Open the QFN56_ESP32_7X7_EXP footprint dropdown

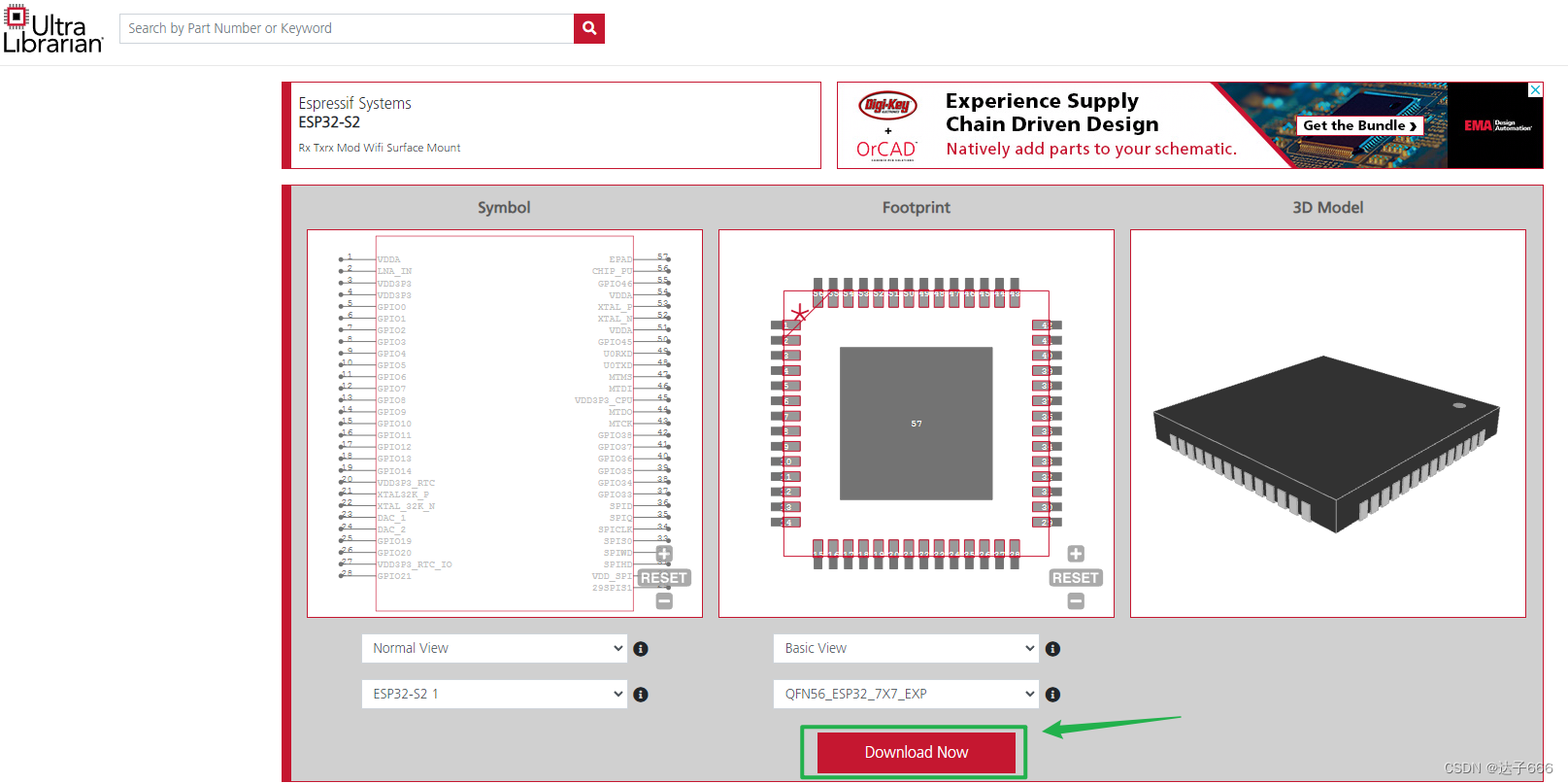(x=906, y=694)
